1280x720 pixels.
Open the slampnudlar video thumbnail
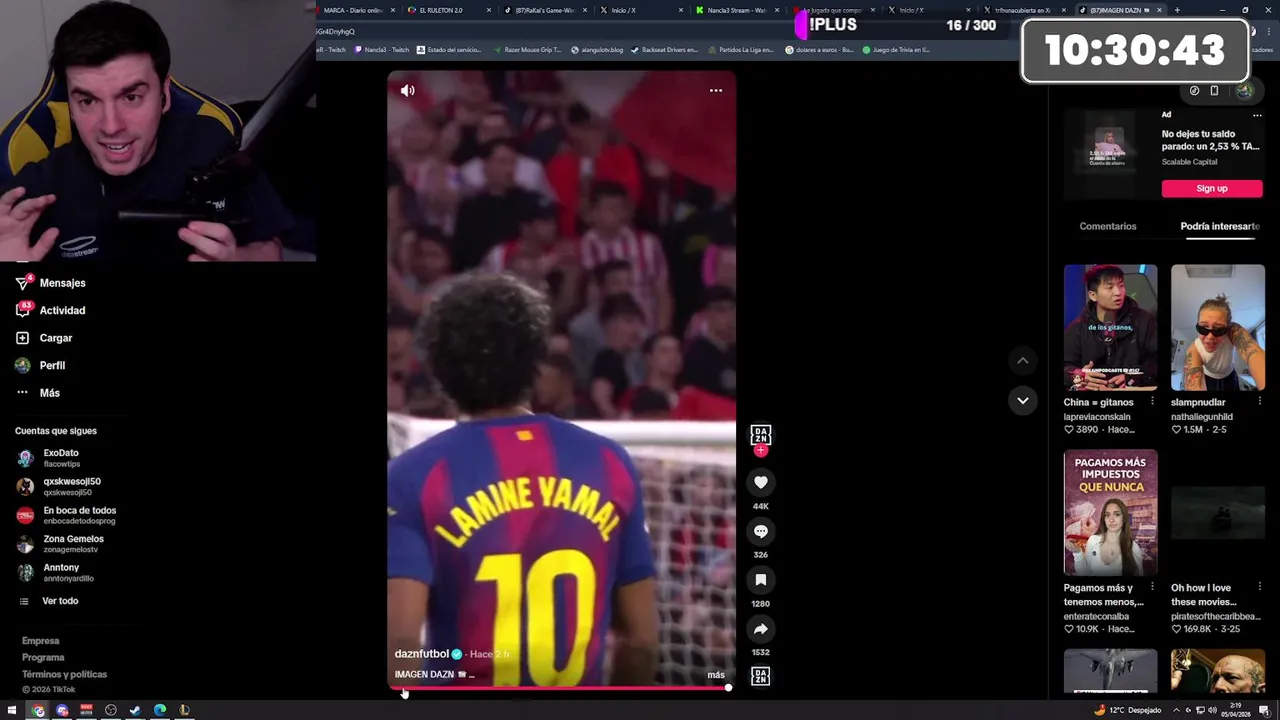click(1218, 327)
